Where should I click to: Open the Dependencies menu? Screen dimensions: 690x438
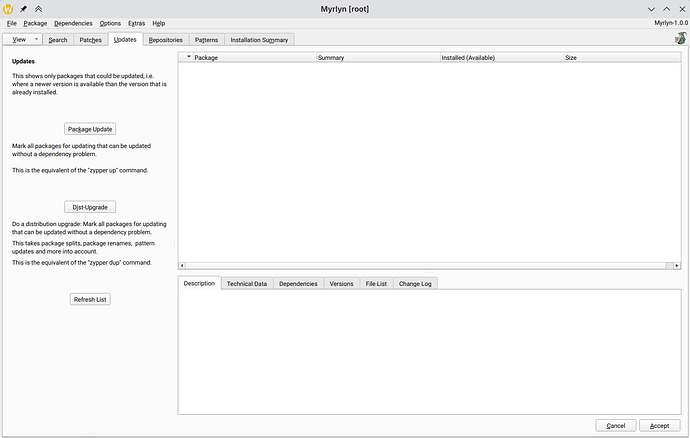(73, 23)
